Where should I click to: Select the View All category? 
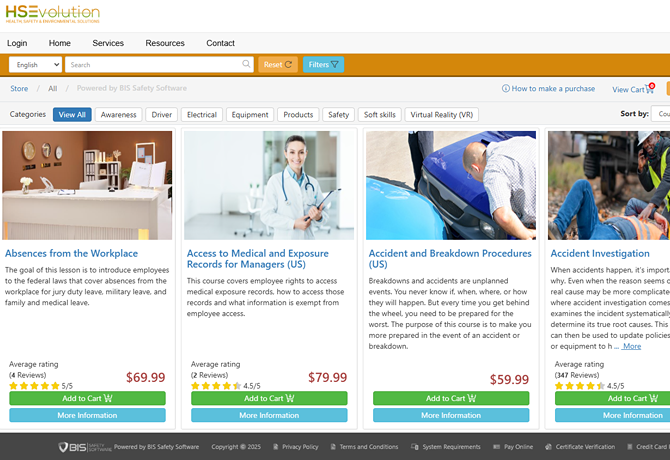click(x=72, y=114)
